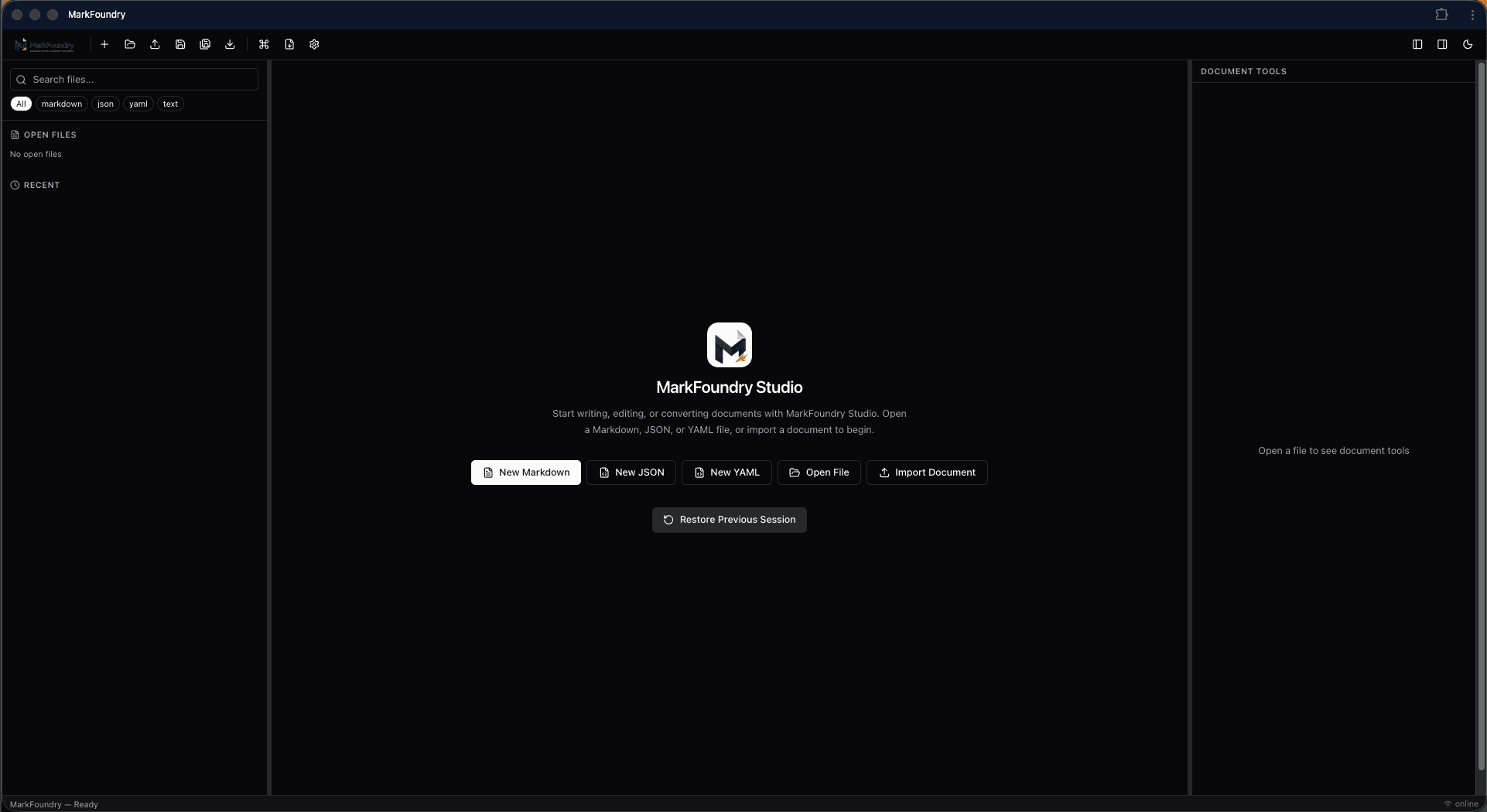The image size is (1487, 812).
Task: Click 'Open a file to see document tools'
Action: tap(1334, 451)
